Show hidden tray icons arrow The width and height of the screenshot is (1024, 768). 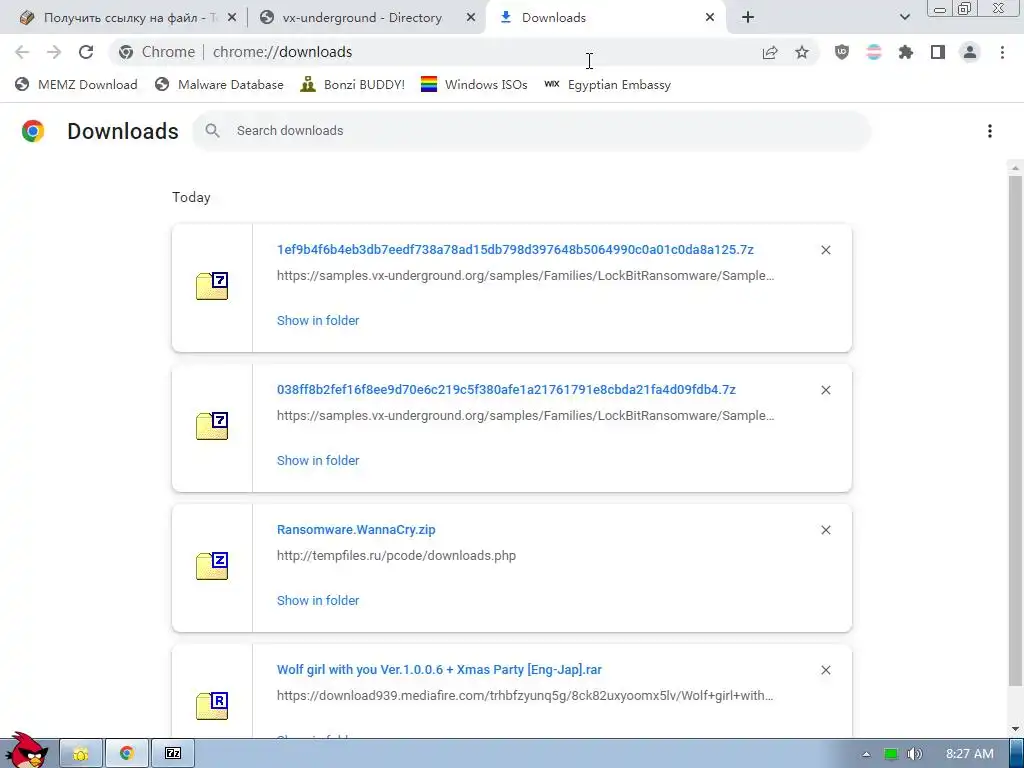[866, 754]
